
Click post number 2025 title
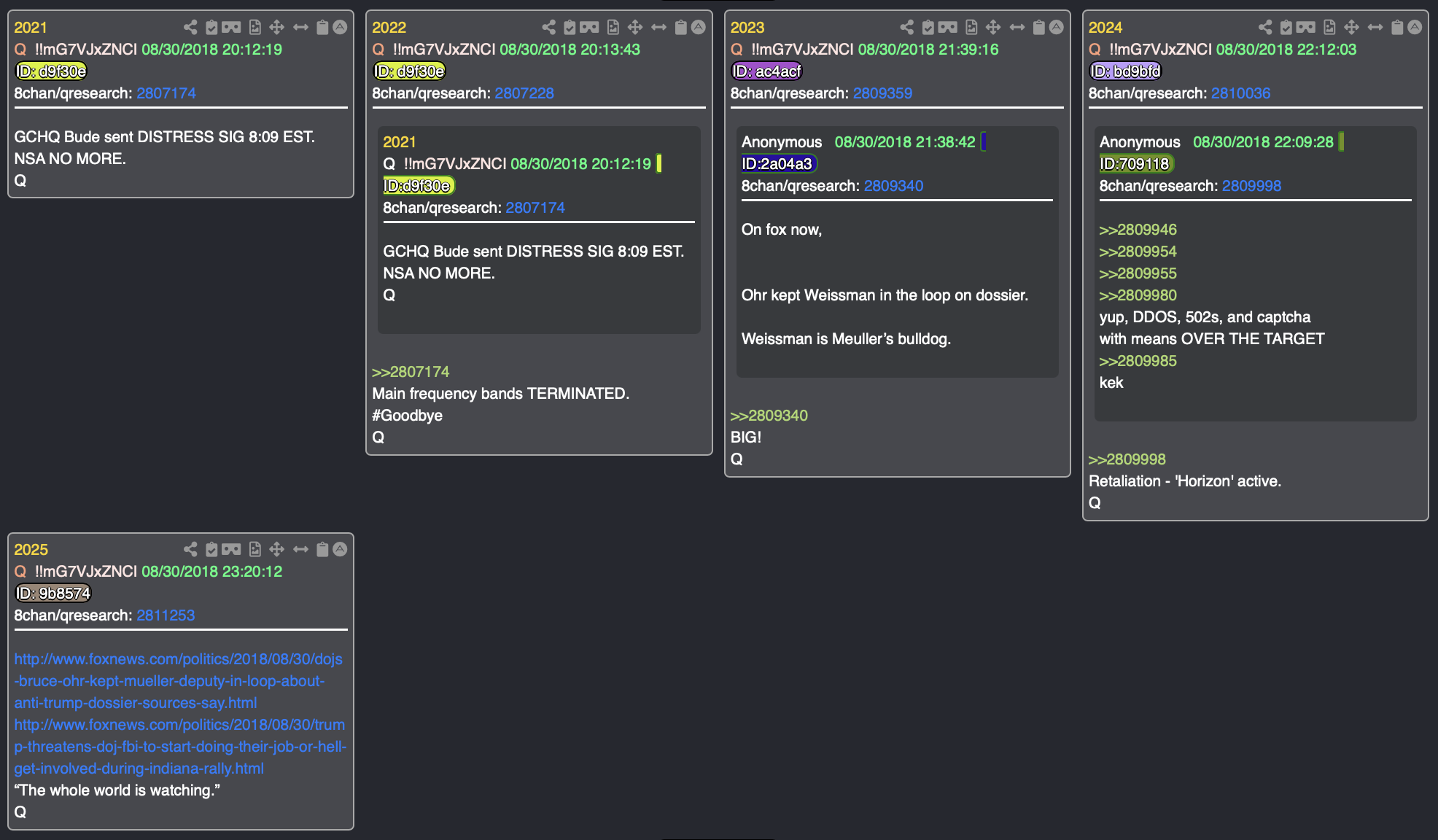tap(31, 550)
